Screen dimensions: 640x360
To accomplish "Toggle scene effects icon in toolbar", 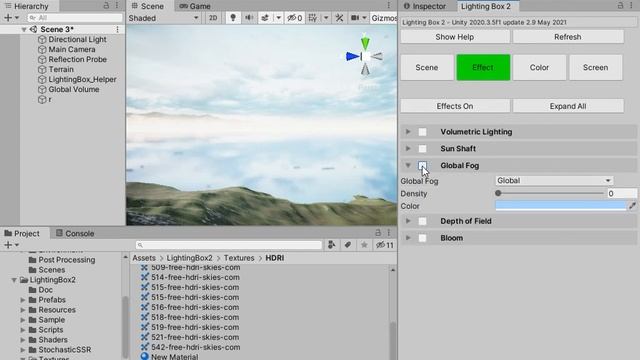I will click(265, 18).
